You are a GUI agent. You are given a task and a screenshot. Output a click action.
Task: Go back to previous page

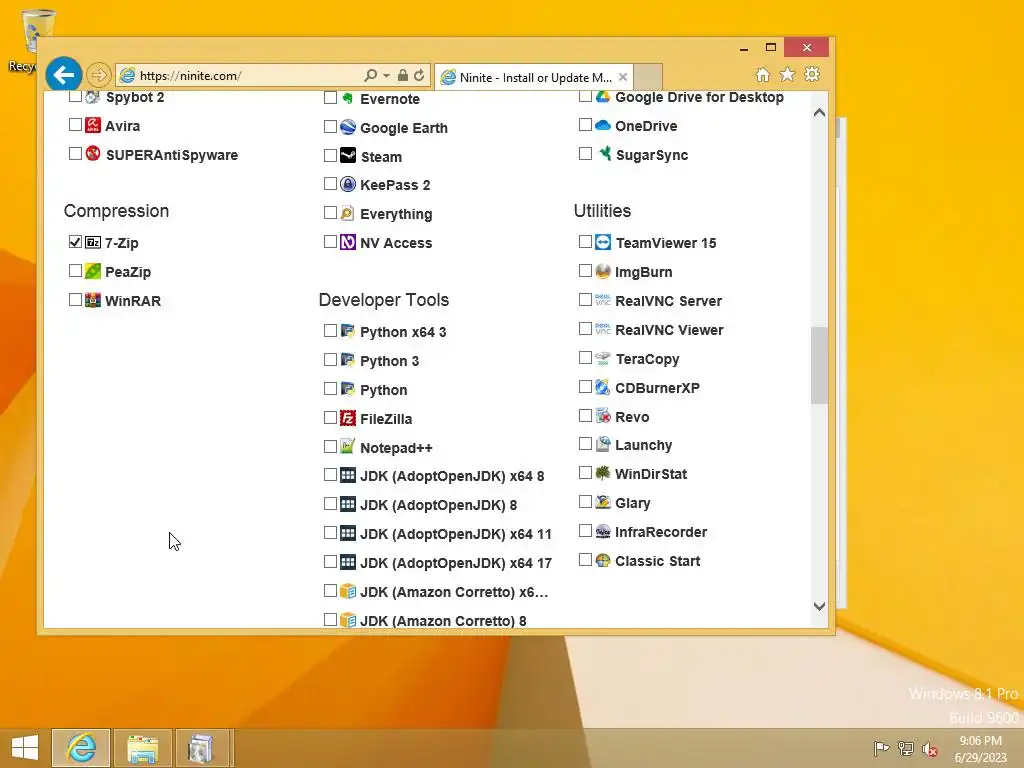coord(63,75)
